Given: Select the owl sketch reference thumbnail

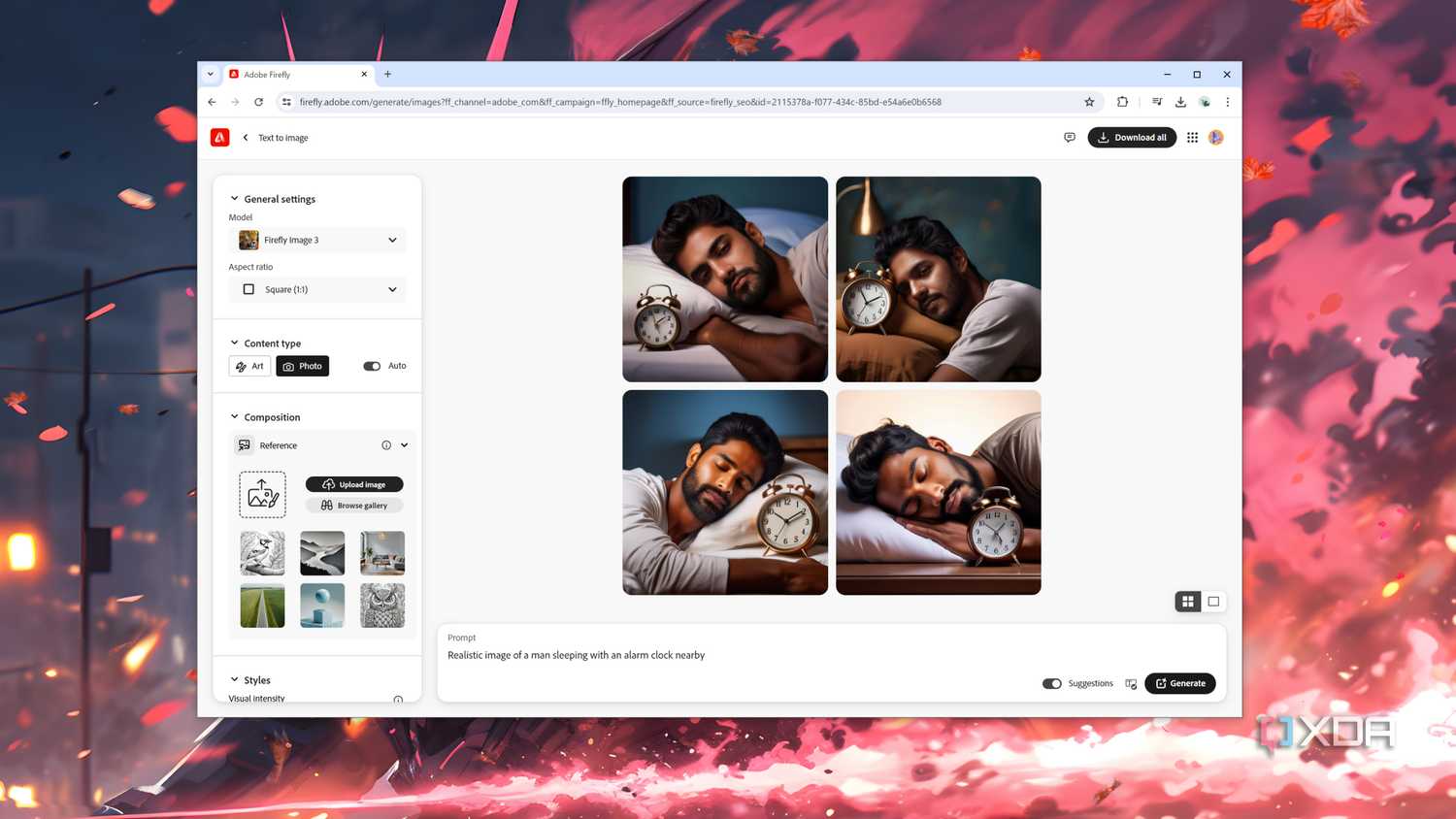Looking at the screenshot, I should pyautogui.click(x=382, y=606).
